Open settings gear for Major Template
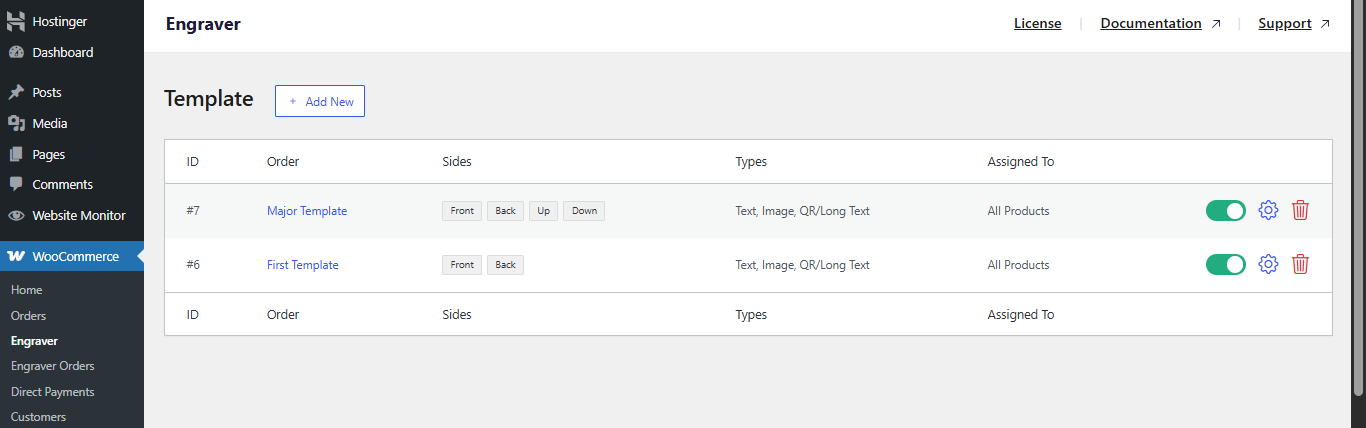This screenshot has width=1366, height=428. [1268, 210]
